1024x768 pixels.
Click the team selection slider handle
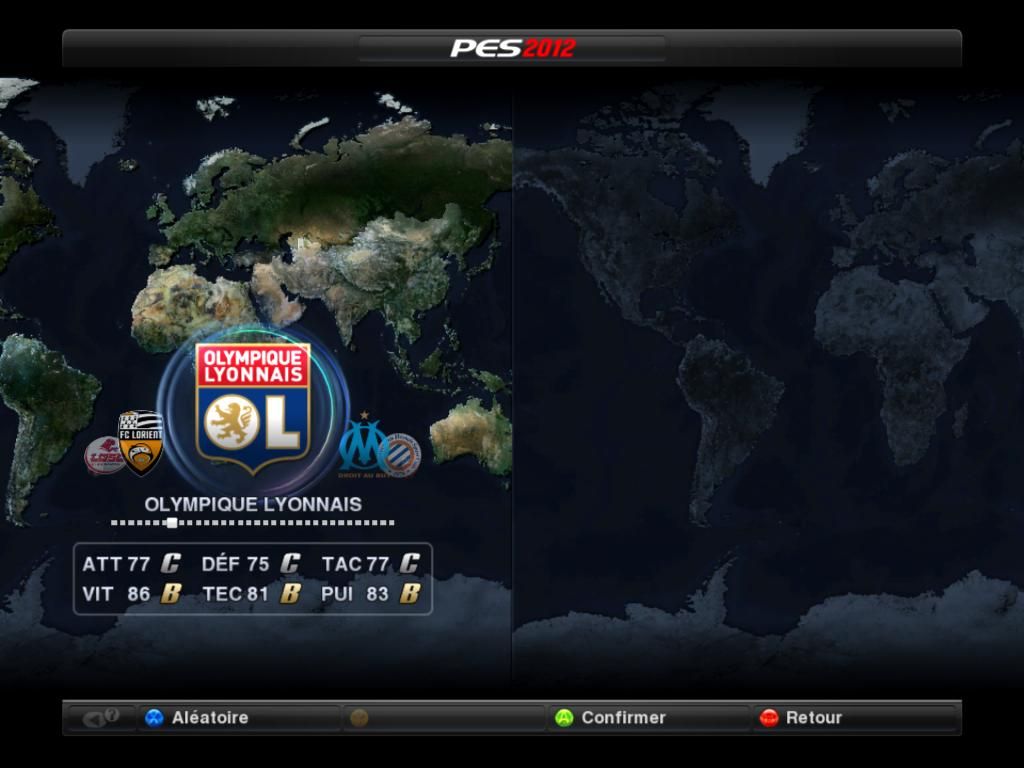tap(172, 522)
